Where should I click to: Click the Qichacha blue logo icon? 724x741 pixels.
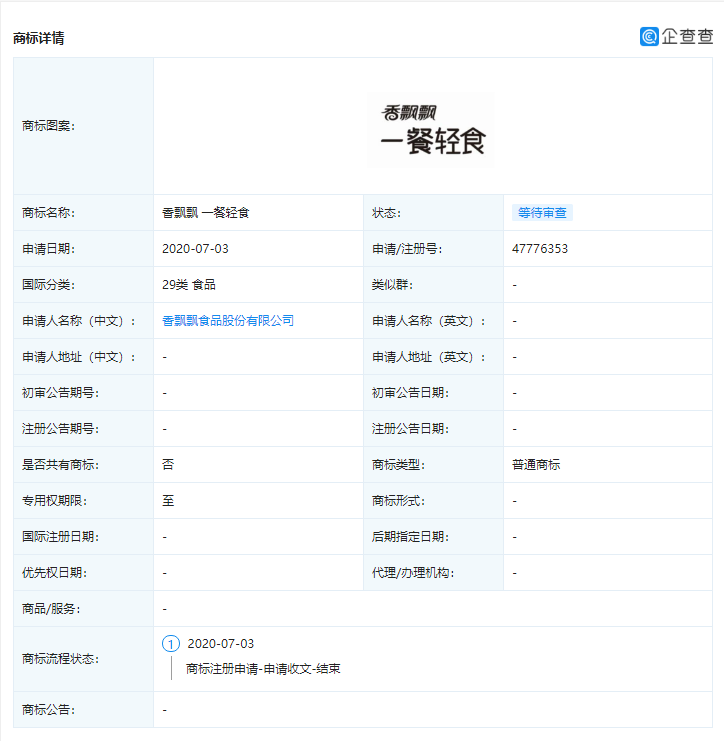(x=649, y=36)
